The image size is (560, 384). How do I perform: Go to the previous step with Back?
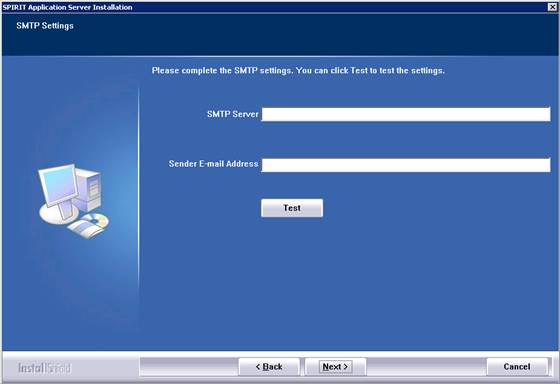tap(269, 367)
